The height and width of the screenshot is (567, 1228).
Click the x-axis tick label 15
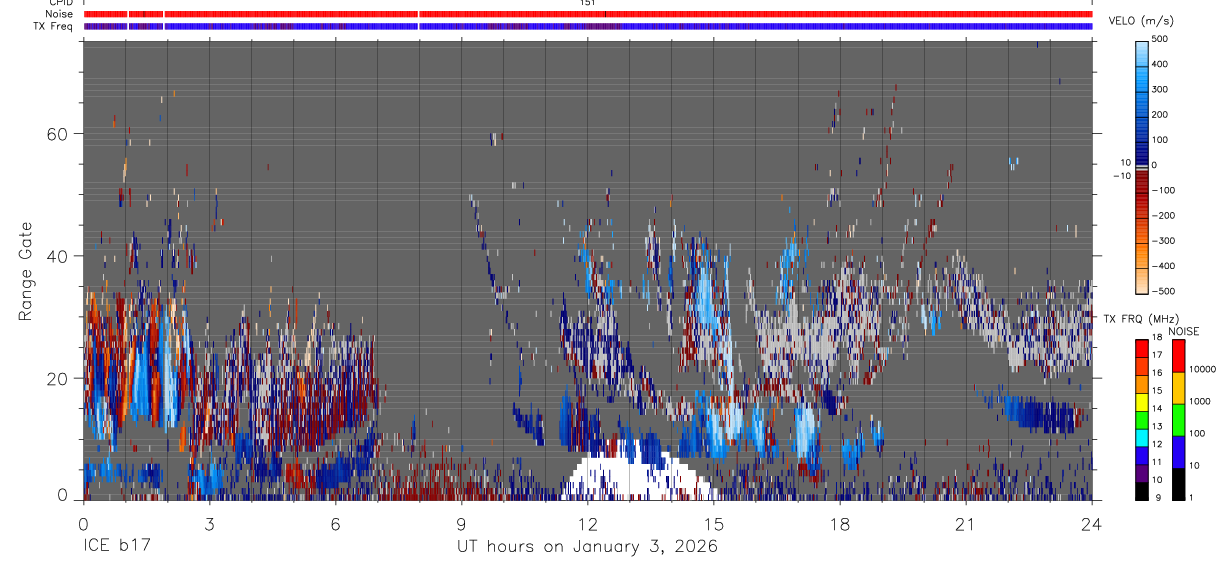[x=713, y=524]
